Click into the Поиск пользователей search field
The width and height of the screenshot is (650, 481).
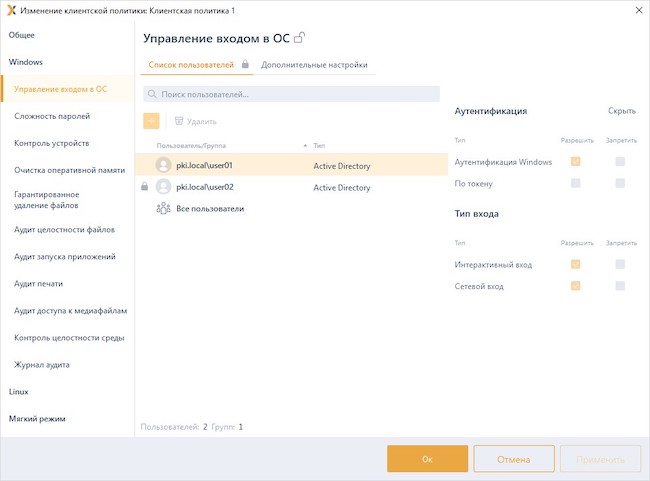point(295,94)
